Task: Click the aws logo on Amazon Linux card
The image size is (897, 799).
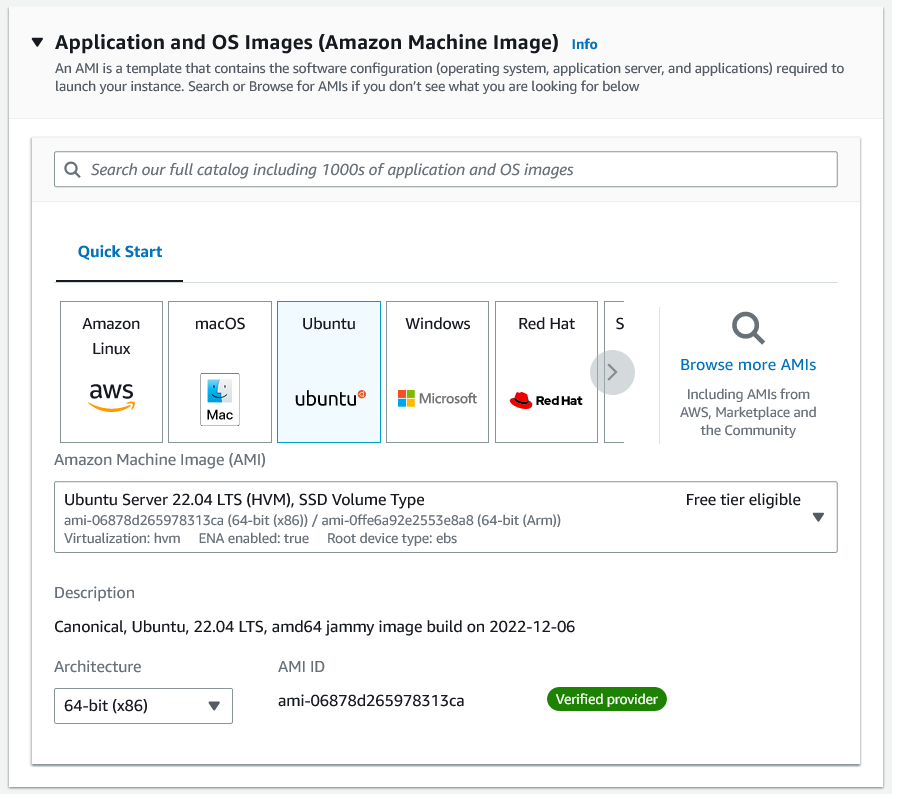Action: click(x=110, y=397)
